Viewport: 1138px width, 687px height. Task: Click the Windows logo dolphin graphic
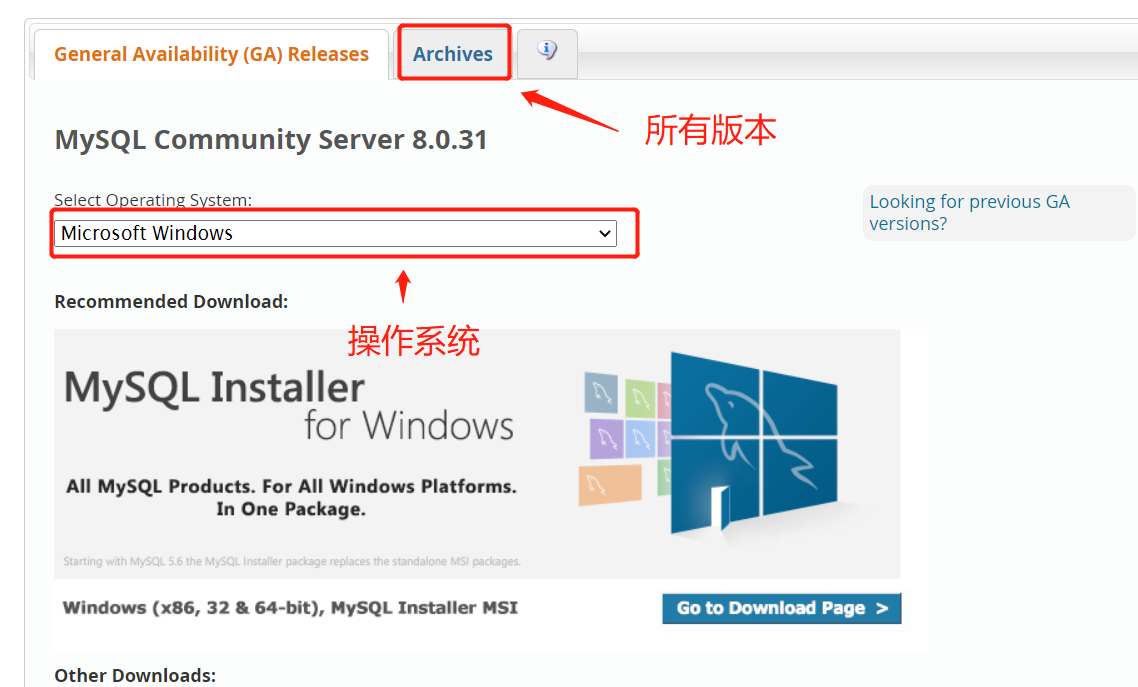coord(755,443)
